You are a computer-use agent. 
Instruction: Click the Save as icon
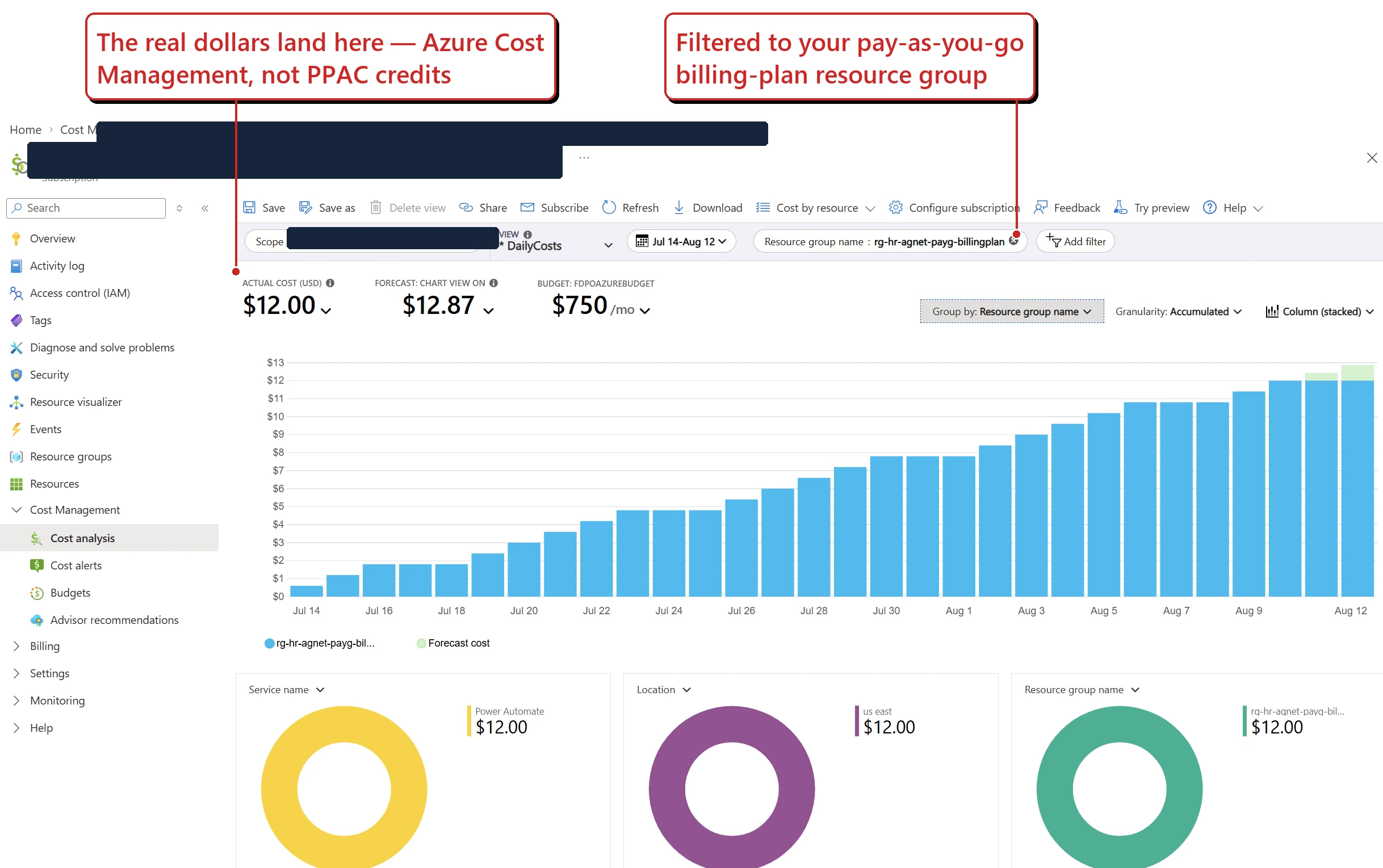point(305,208)
